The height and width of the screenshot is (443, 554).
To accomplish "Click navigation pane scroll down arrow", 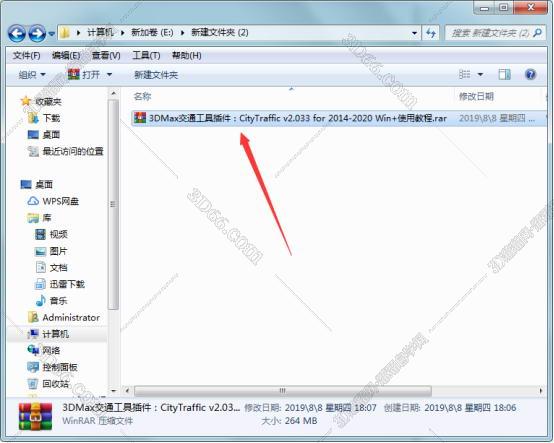I will point(113,391).
